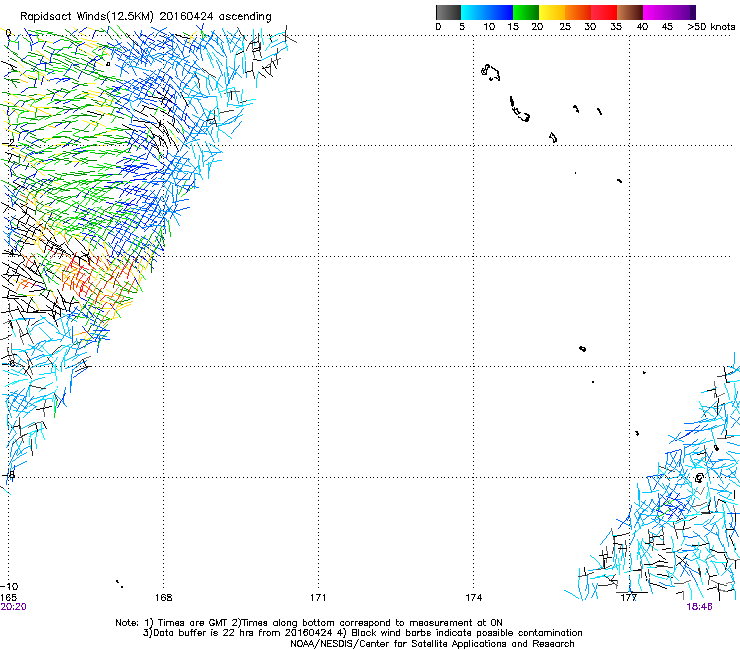Click the yellow 20-25 knots legend segment
The height and width of the screenshot is (650, 740).
pyautogui.click(x=552, y=12)
